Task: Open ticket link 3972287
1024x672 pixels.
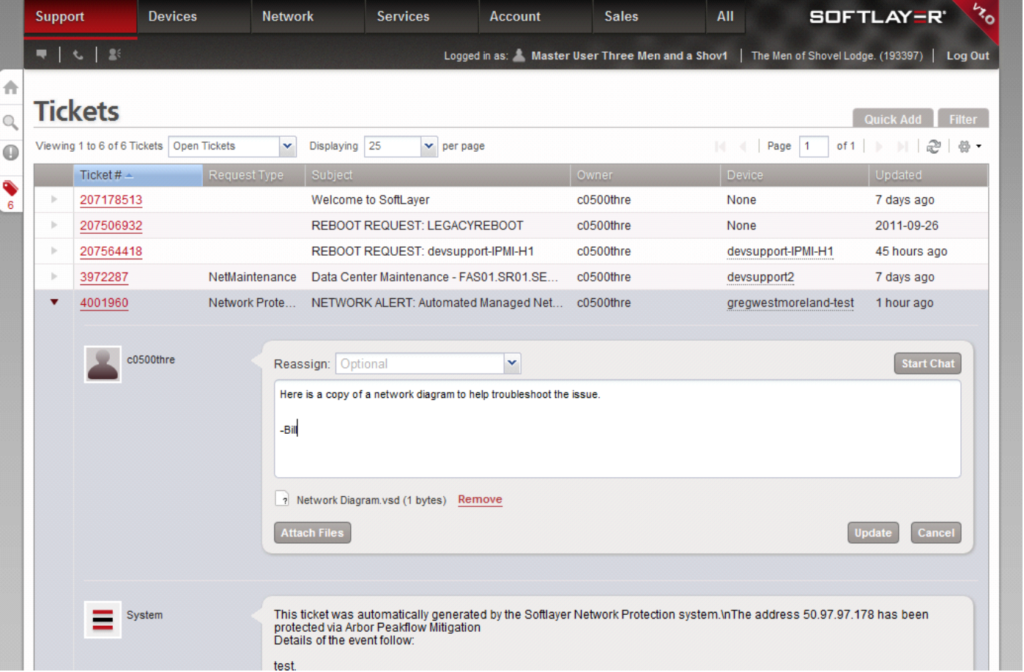Action: click(104, 277)
